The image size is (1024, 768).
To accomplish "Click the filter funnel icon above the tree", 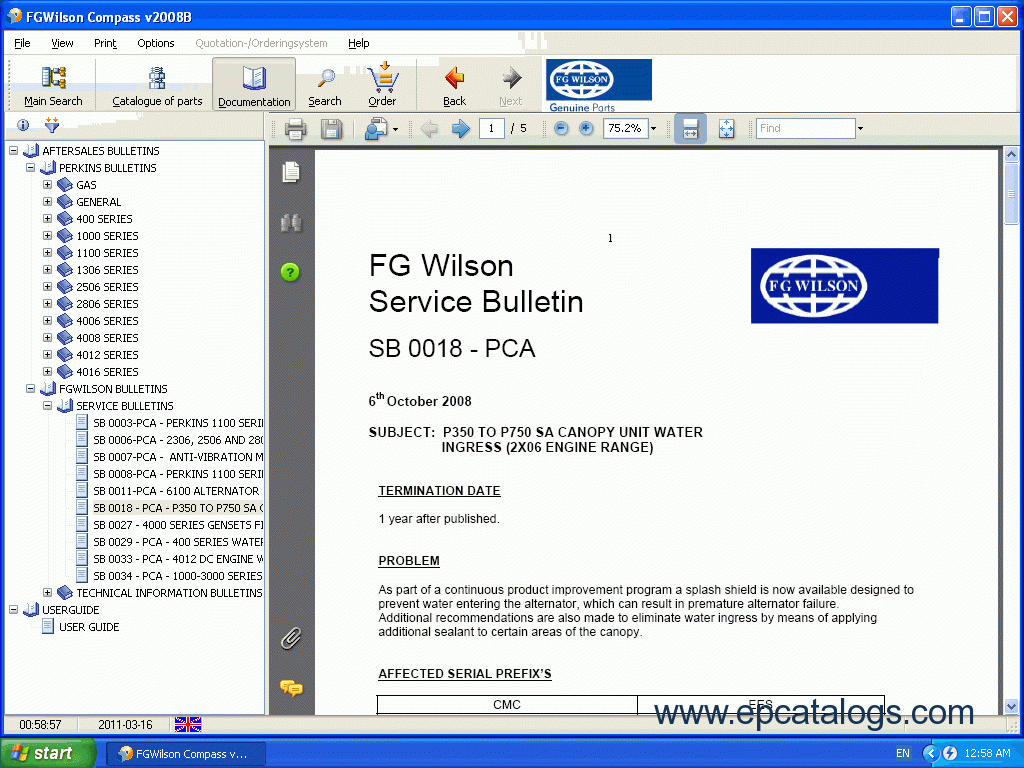I will (52, 125).
